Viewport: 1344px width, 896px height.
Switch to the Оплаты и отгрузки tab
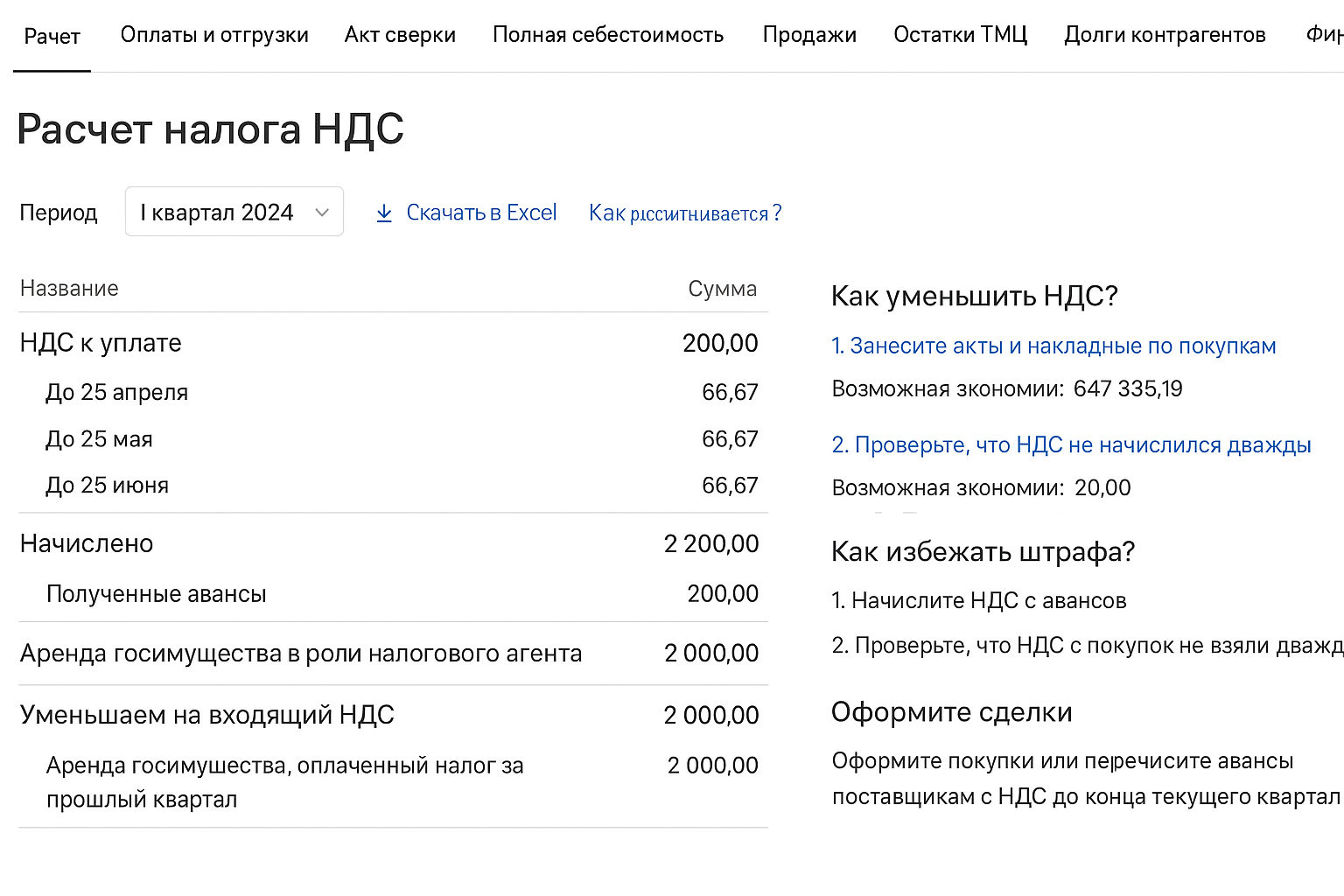(x=214, y=35)
